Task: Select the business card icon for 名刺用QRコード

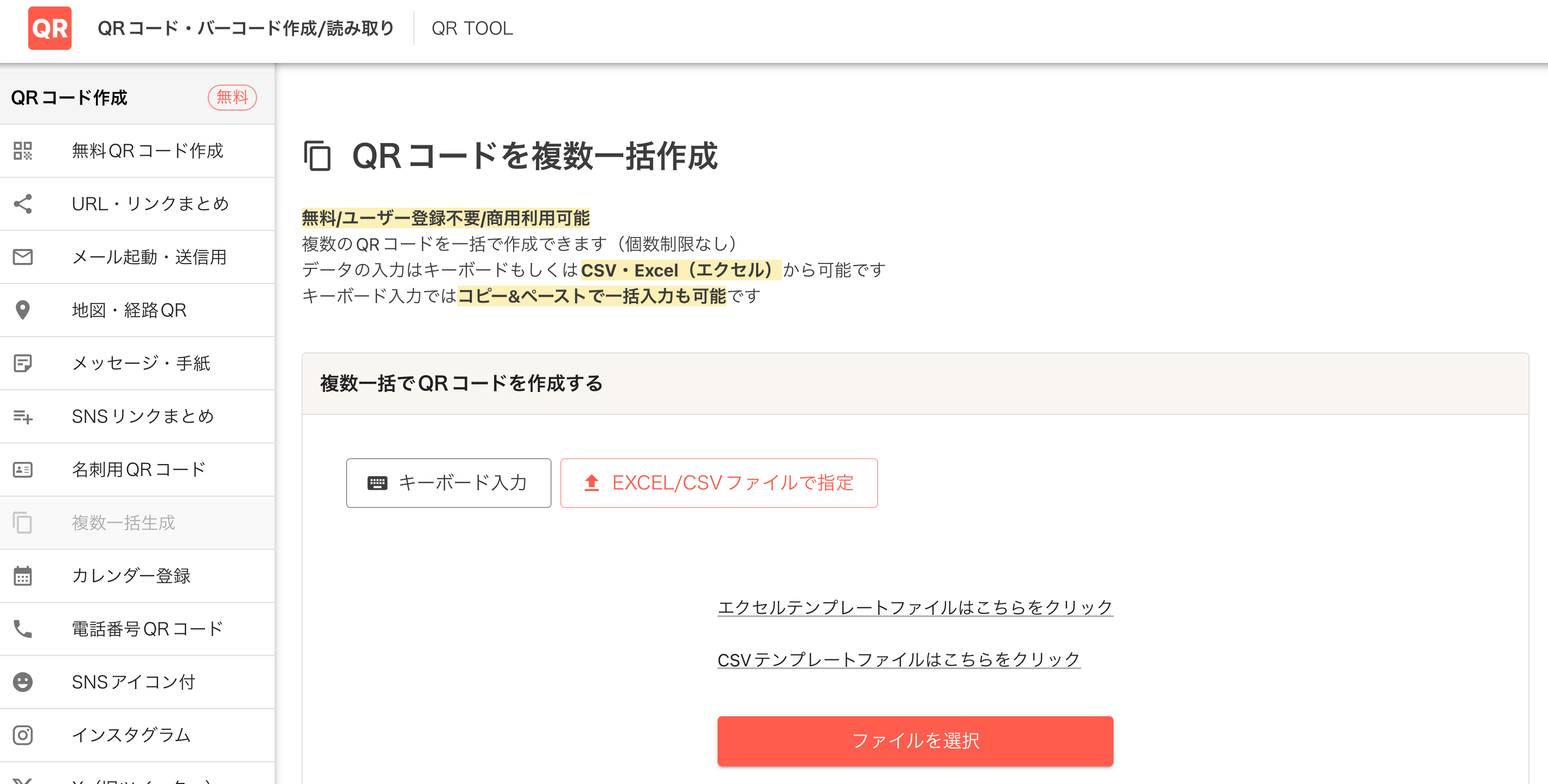Action: [x=23, y=470]
